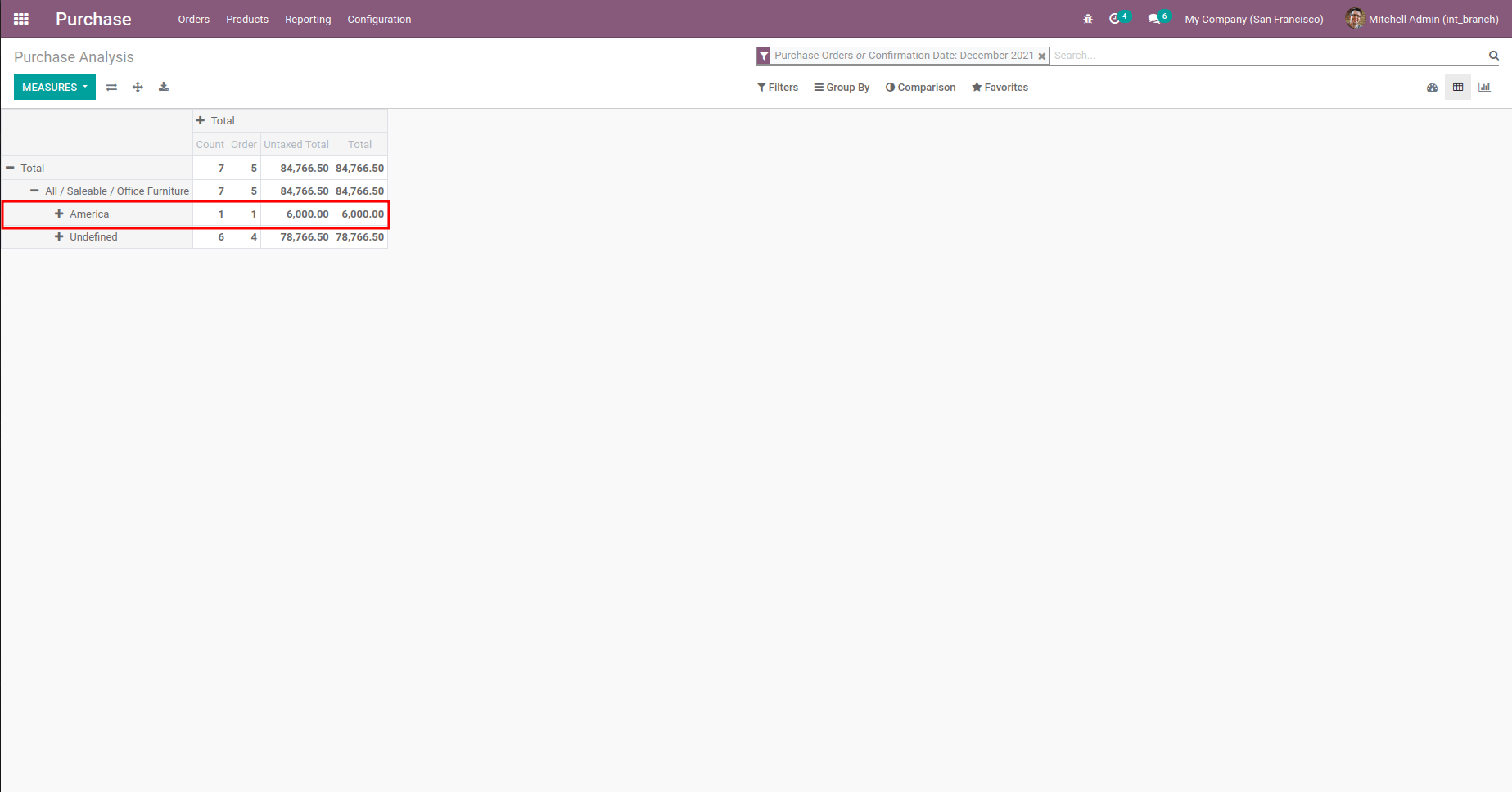The height and width of the screenshot is (792, 1512).
Task: Download the pivot table as spreadsheet
Action: (x=164, y=88)
